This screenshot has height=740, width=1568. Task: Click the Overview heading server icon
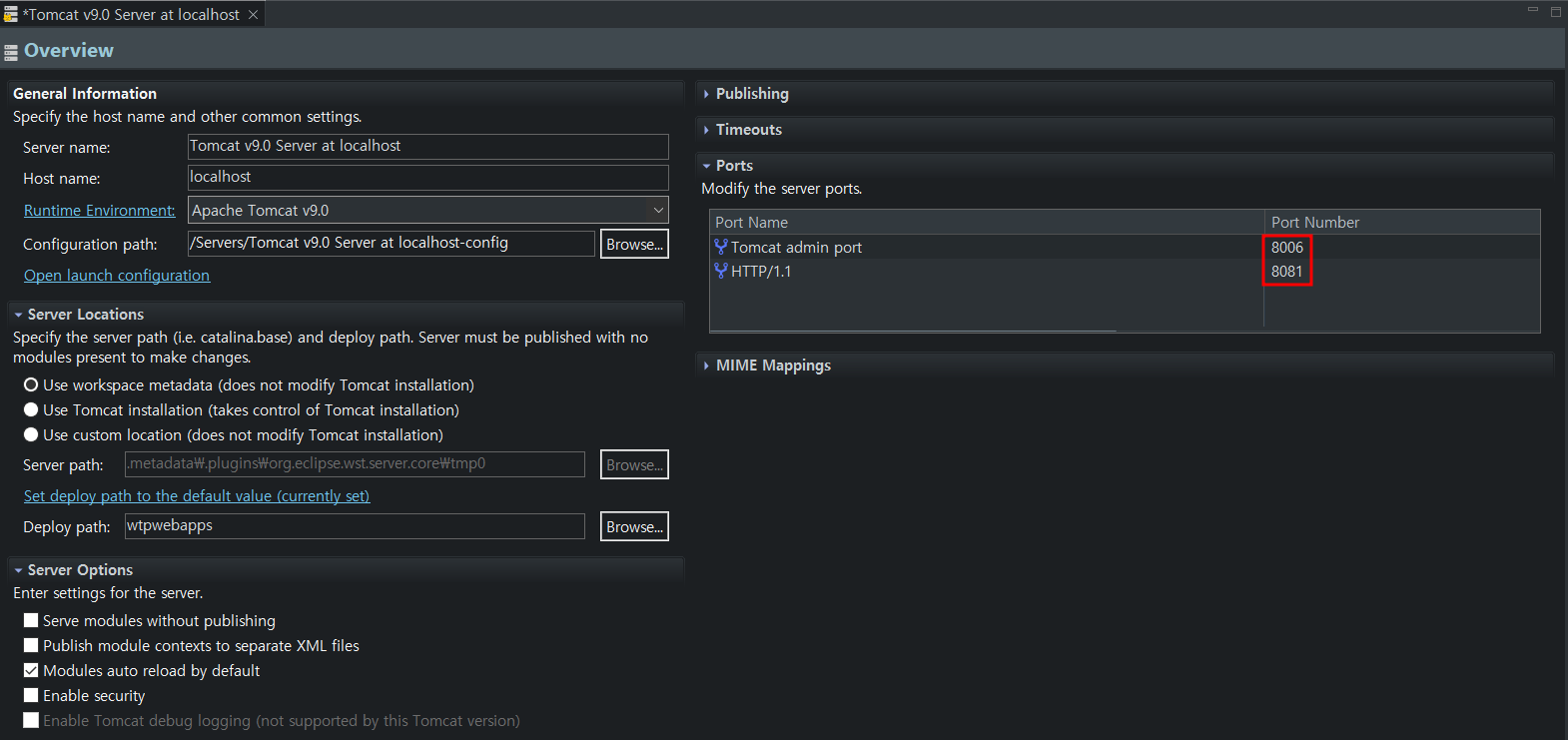pos(11,52)
